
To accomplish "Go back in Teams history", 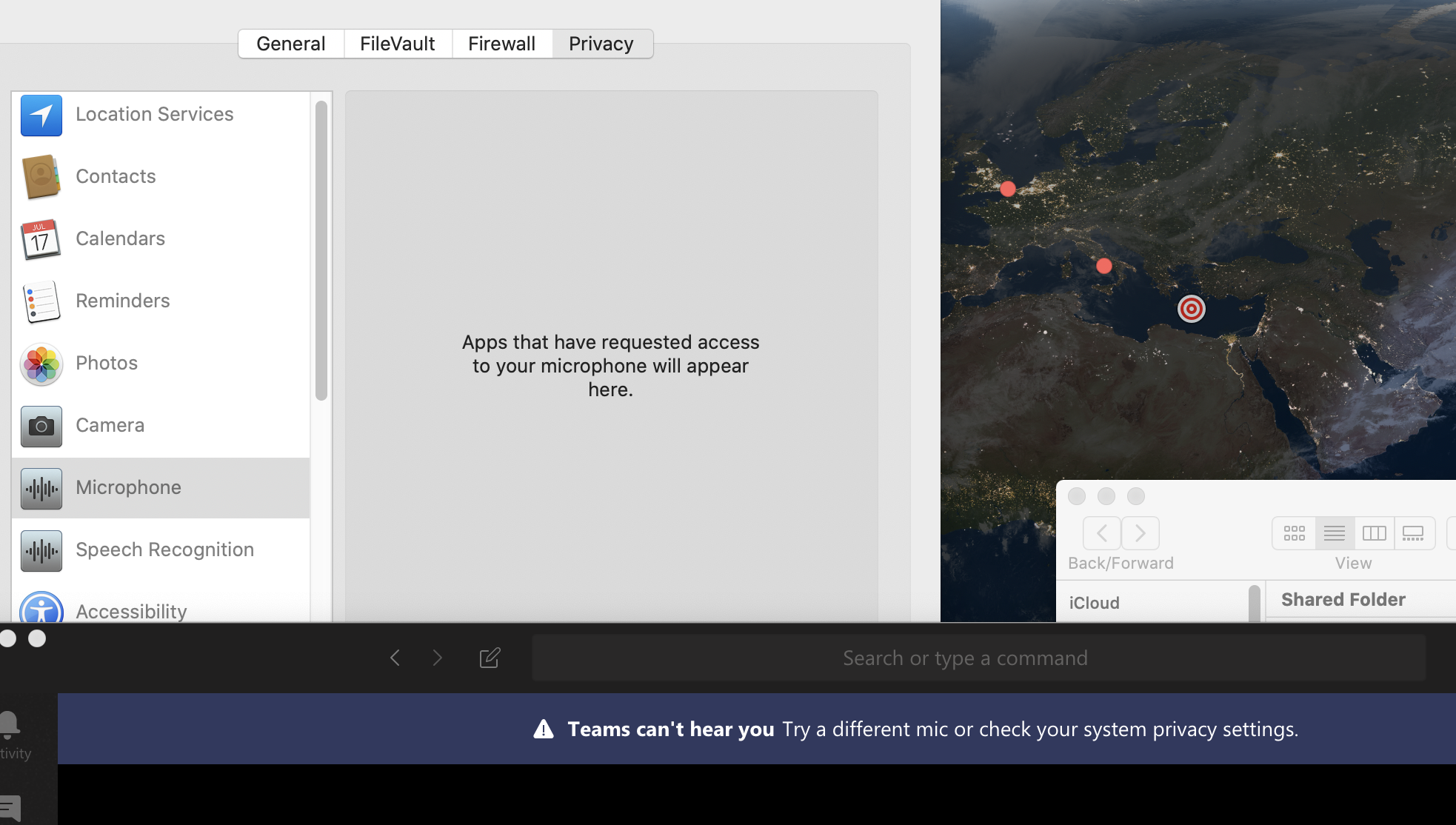I will pos(395,658).
